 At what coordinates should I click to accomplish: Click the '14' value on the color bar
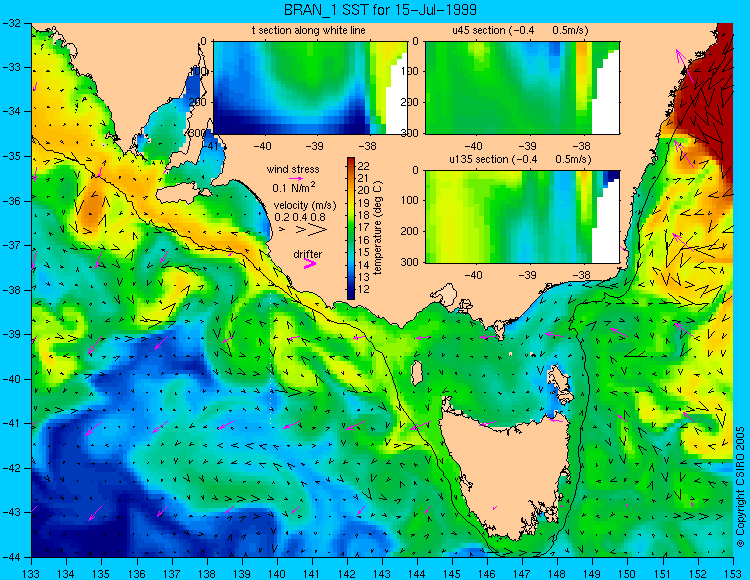point(364,265)
